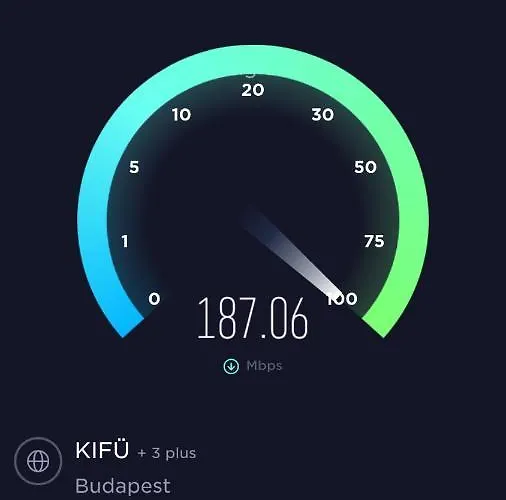Click the Mbps unit label

[x=264, y=366]
